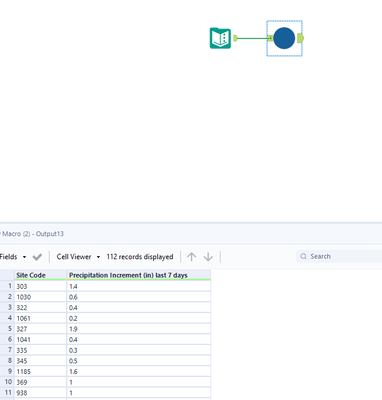Select row number 5 header

(7, 329)
